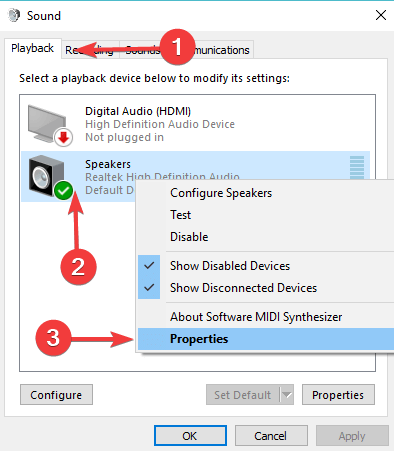The width and height of the screenshot is (394, 451).
Task: Click the red not-plugged-in arrow badge
Action: click(63, 137)
